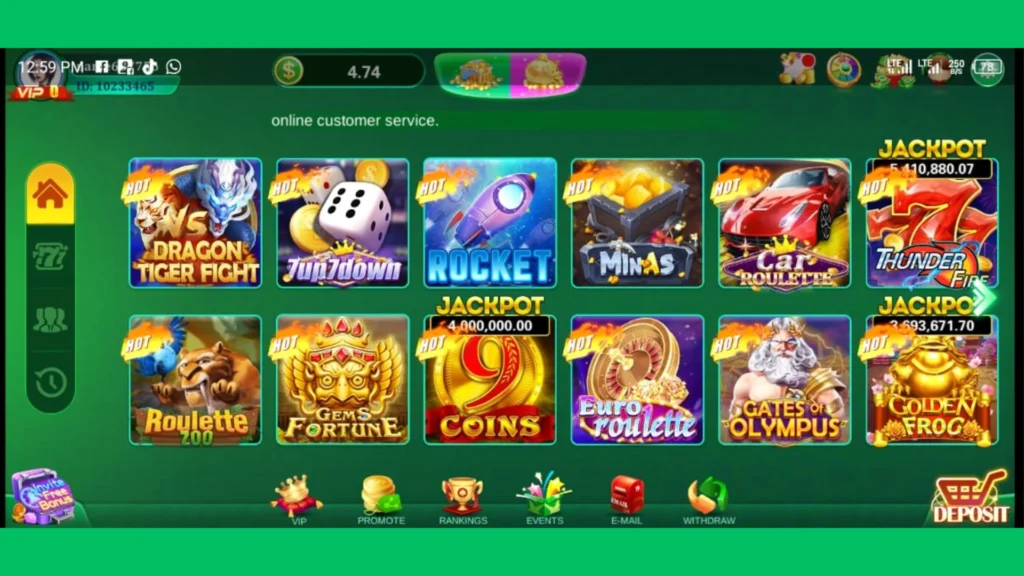Click the dollar balance display
This screenshot has height=576, width=1024.
348,71
